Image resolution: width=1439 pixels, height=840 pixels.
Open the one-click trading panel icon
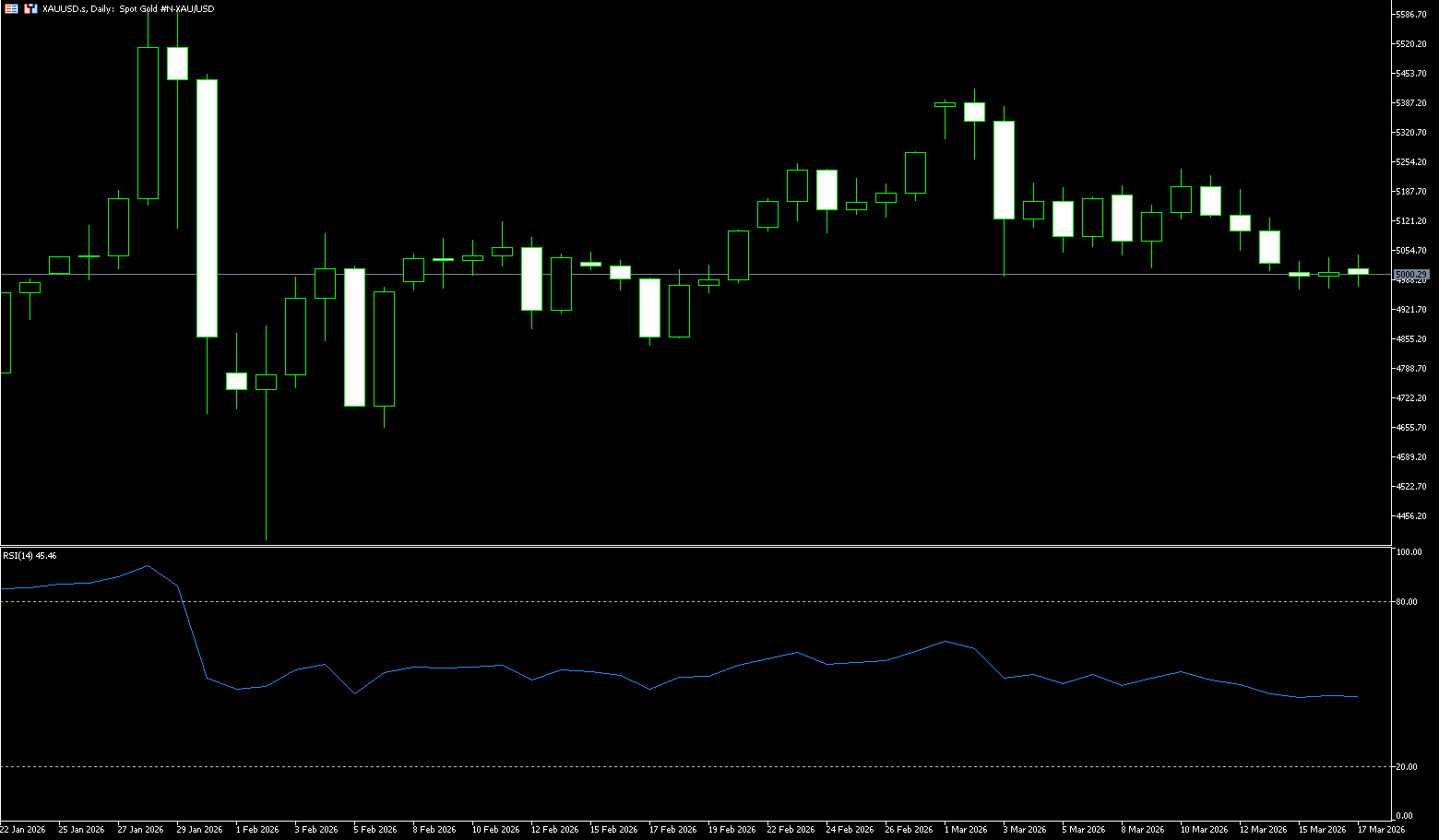[30, 8]
